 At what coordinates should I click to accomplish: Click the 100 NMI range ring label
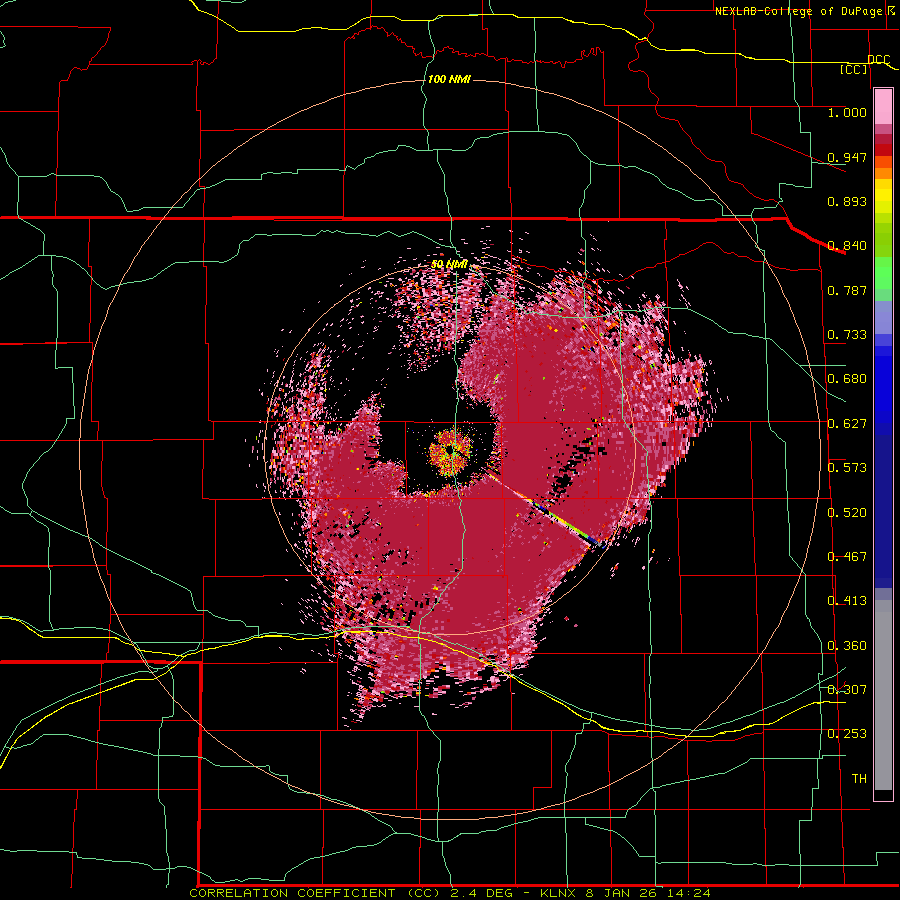click(x=449, y=79)
